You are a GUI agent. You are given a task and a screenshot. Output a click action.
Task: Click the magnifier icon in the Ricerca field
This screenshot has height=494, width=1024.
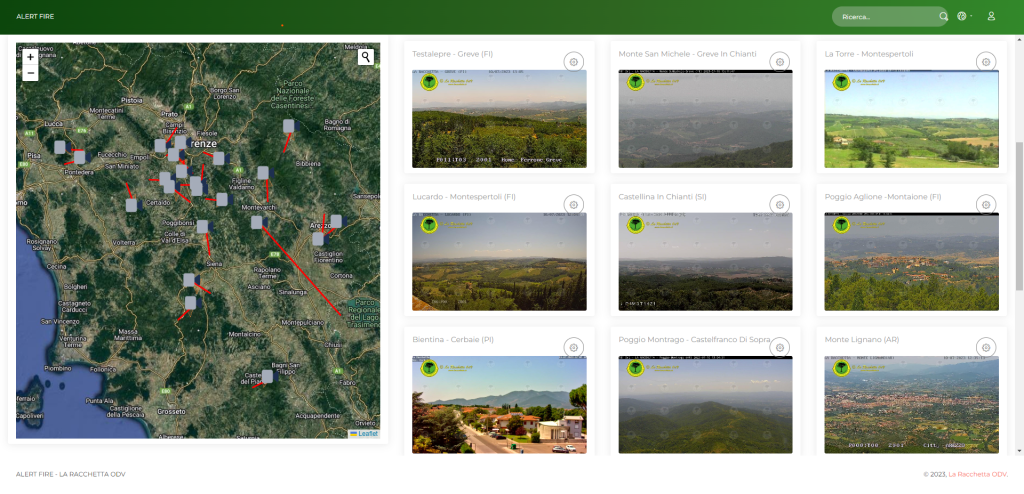coord(943,16)
